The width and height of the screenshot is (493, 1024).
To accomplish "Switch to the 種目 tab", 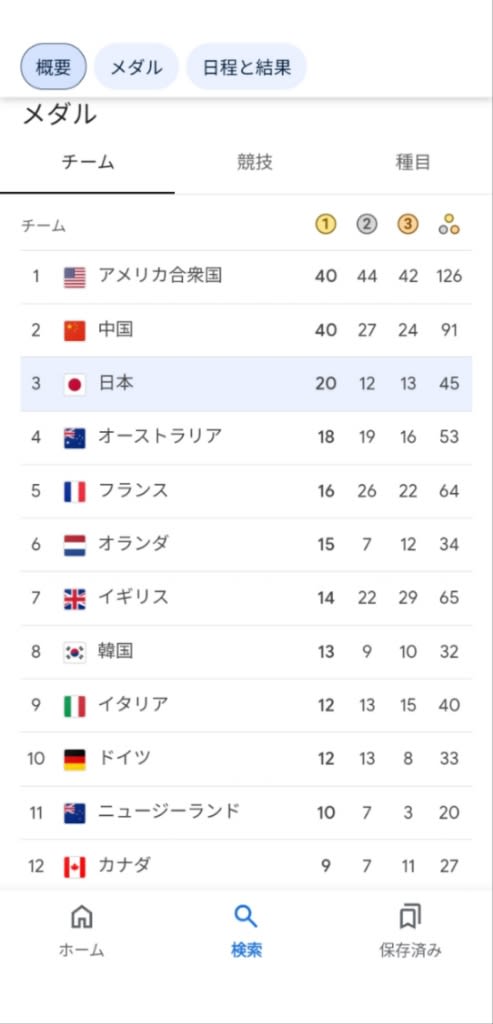I will point(413,163).
